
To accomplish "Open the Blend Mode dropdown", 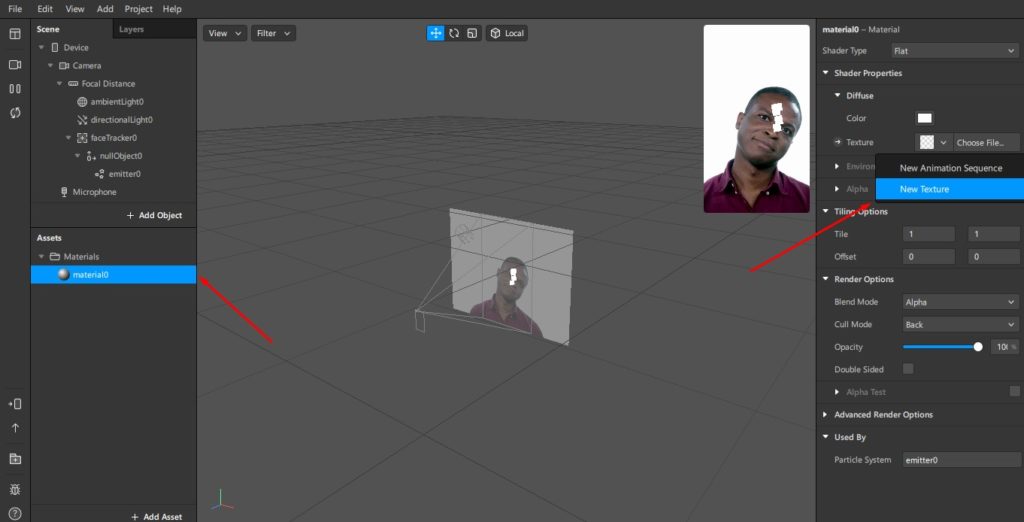I will click(x=959, y=302).
